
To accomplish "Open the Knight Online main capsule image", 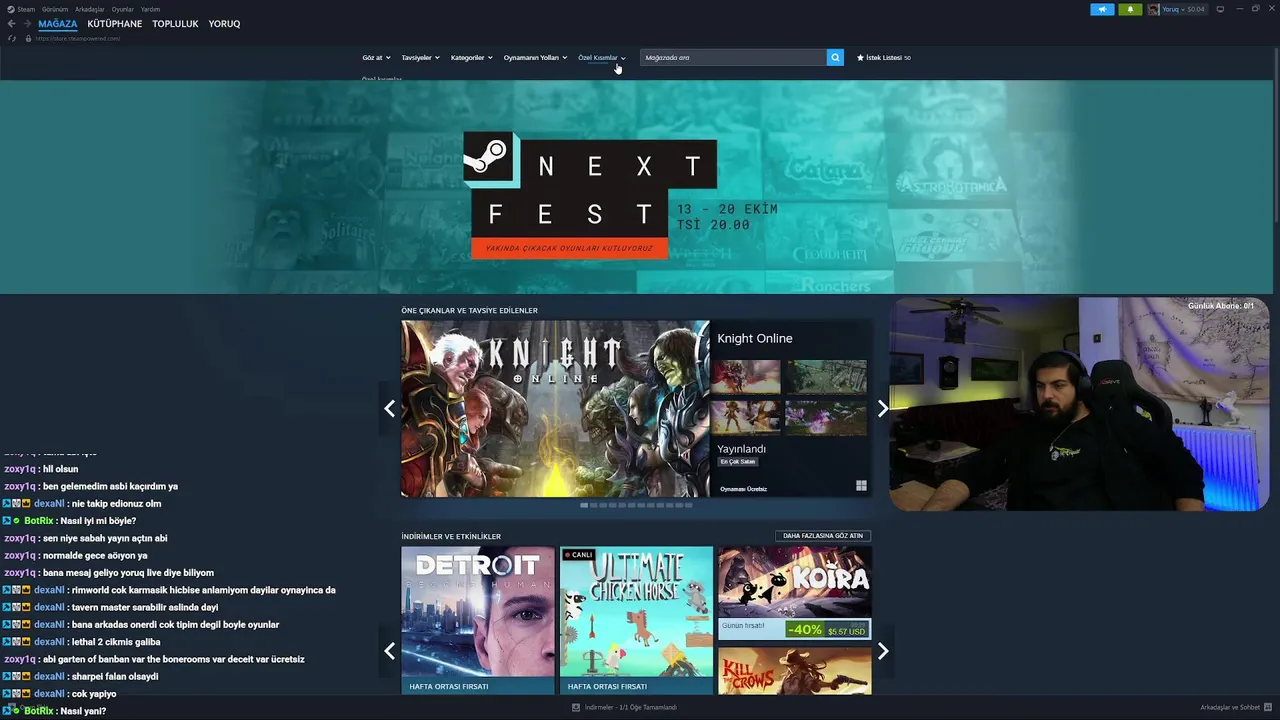I will pos(555,408).
